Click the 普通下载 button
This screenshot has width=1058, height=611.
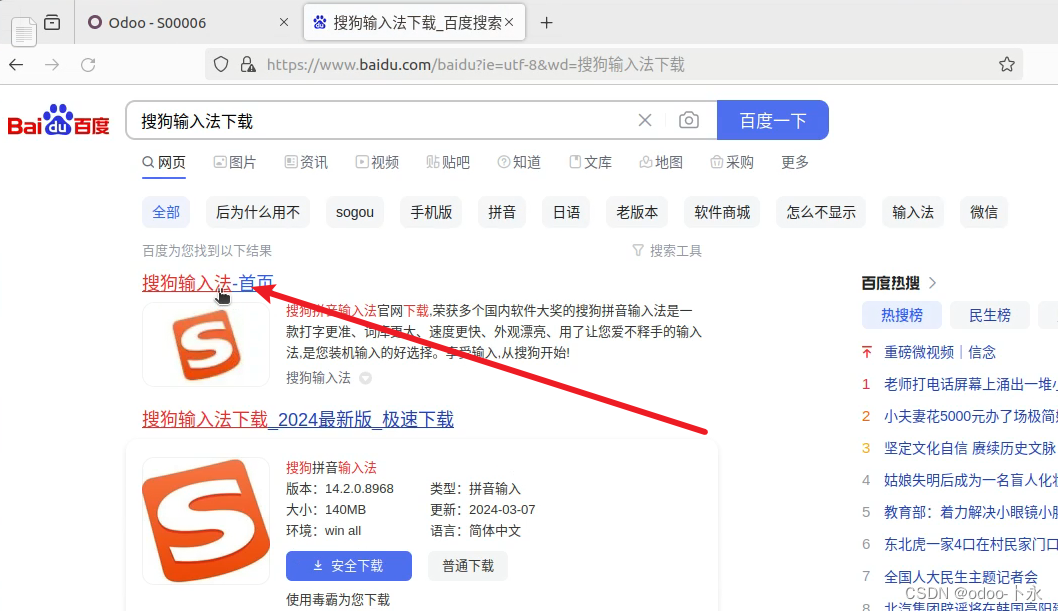pos(468,566)
